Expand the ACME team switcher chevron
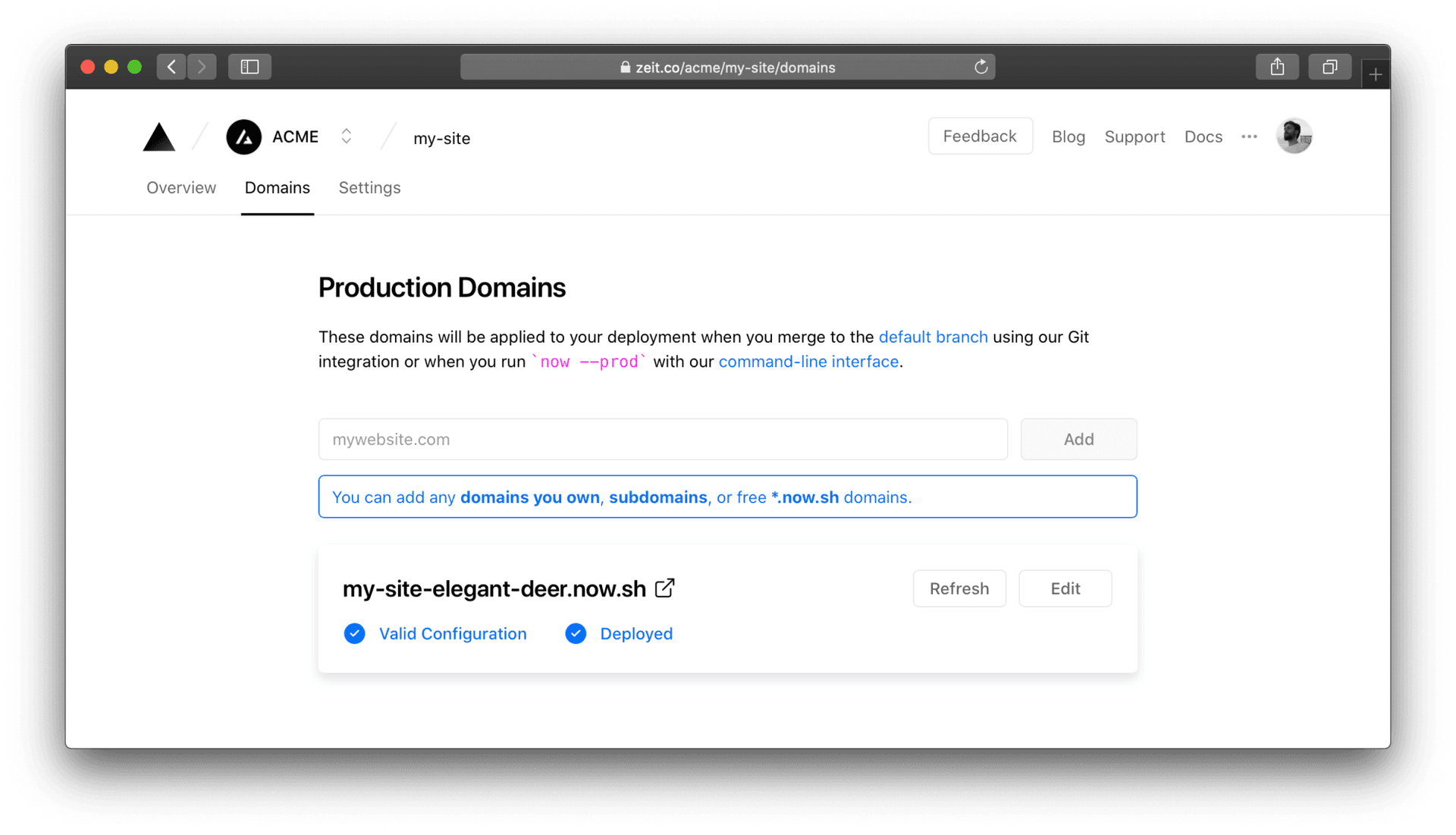Image resolution: width=1456 pixels, height=835 pixels. 346,137
